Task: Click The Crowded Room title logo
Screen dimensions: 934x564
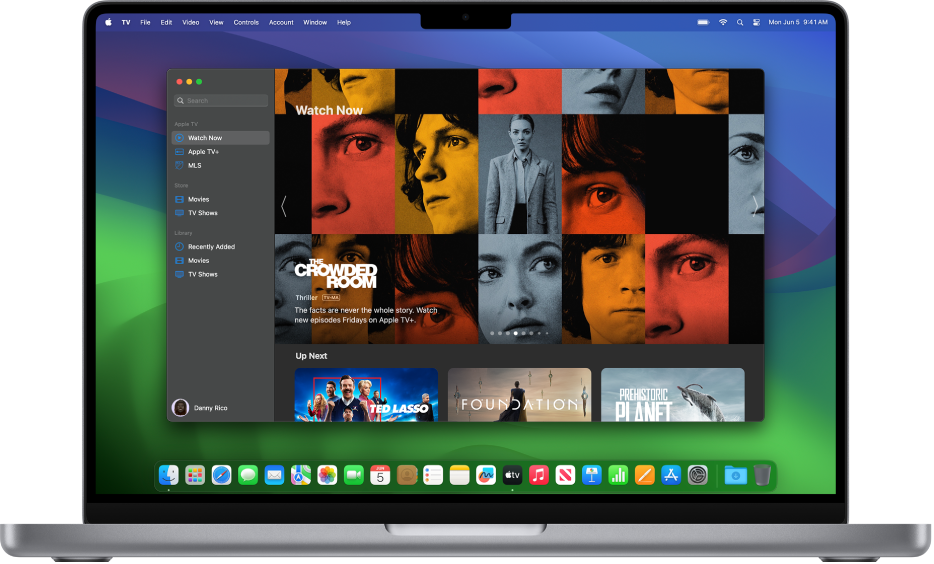Action: [336, 274]
